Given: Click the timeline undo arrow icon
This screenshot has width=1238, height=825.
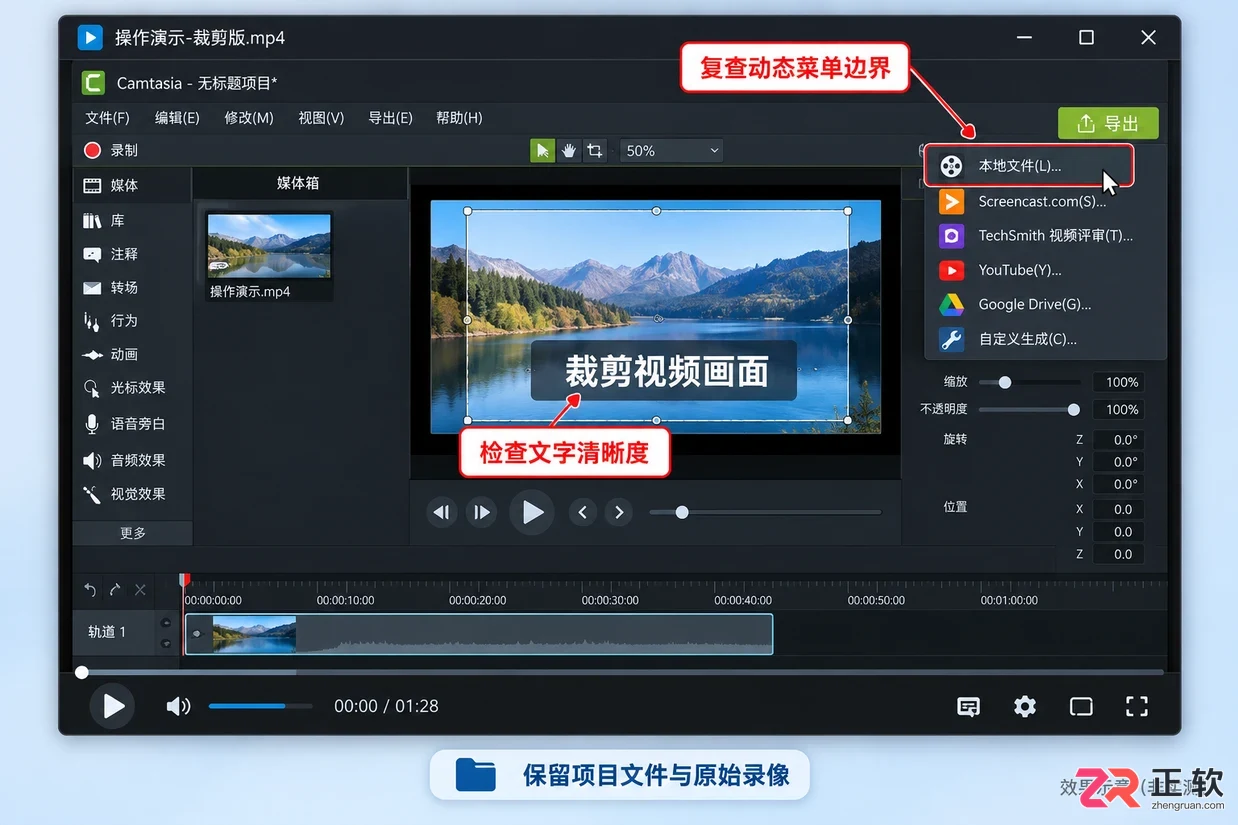Looking at the screenshot, I should 90,590.
